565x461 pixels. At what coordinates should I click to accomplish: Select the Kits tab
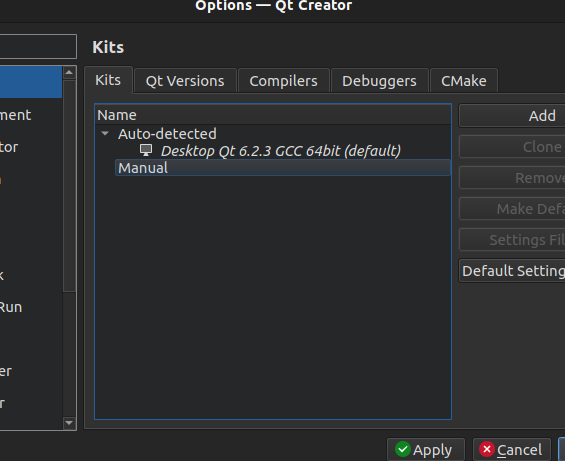point(108,80)
